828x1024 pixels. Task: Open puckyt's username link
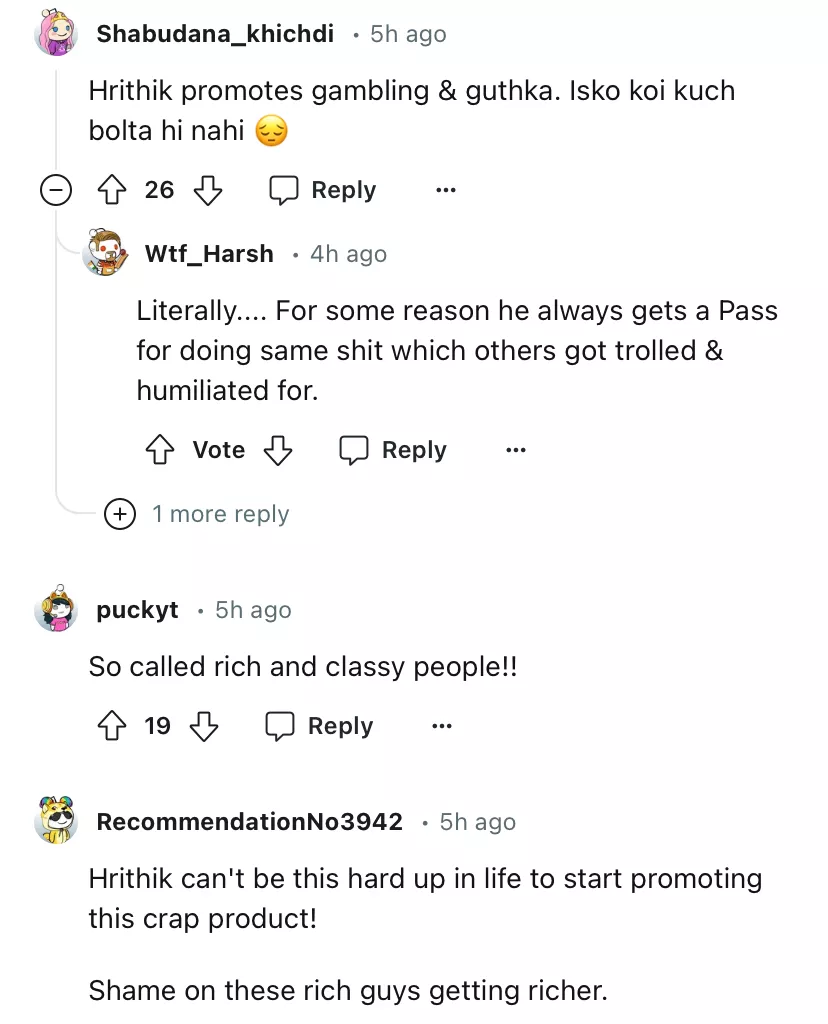137,610
